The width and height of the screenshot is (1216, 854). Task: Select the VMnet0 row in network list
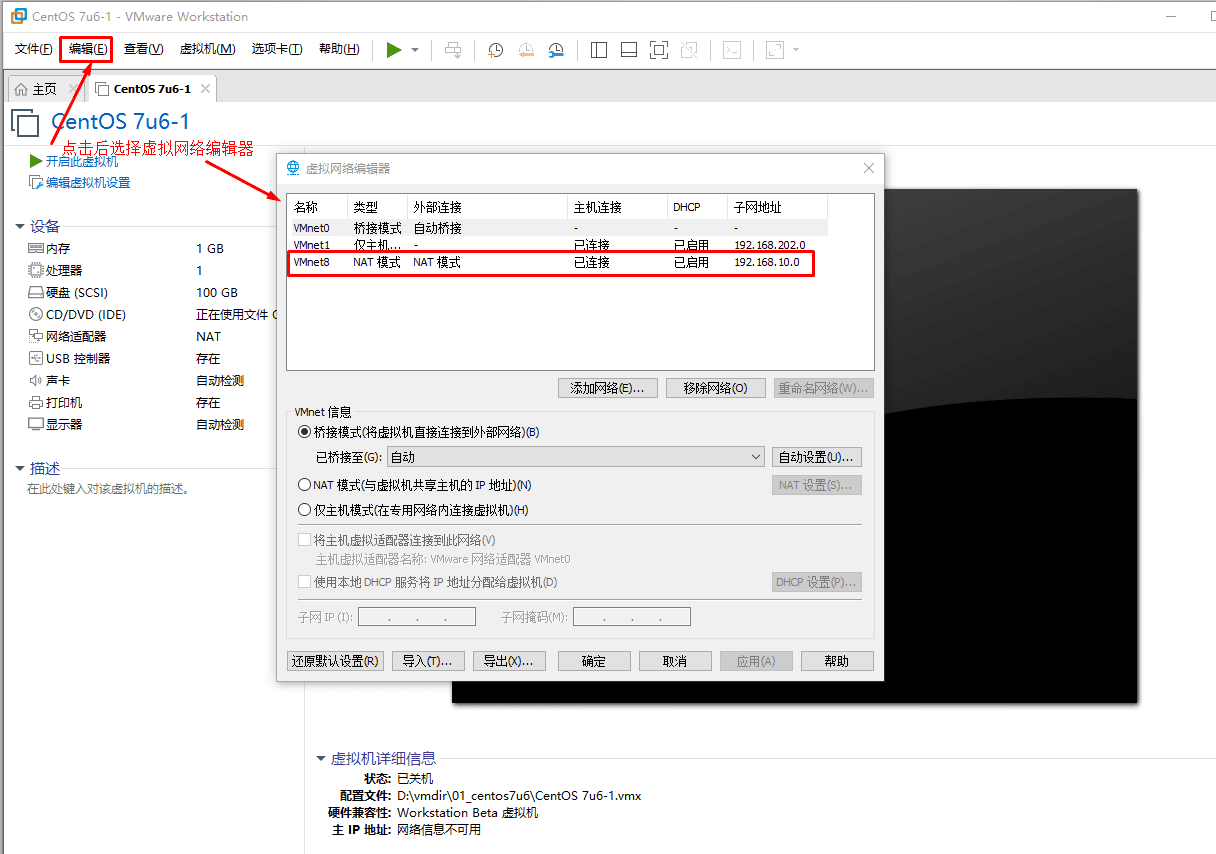pos(558,228)
